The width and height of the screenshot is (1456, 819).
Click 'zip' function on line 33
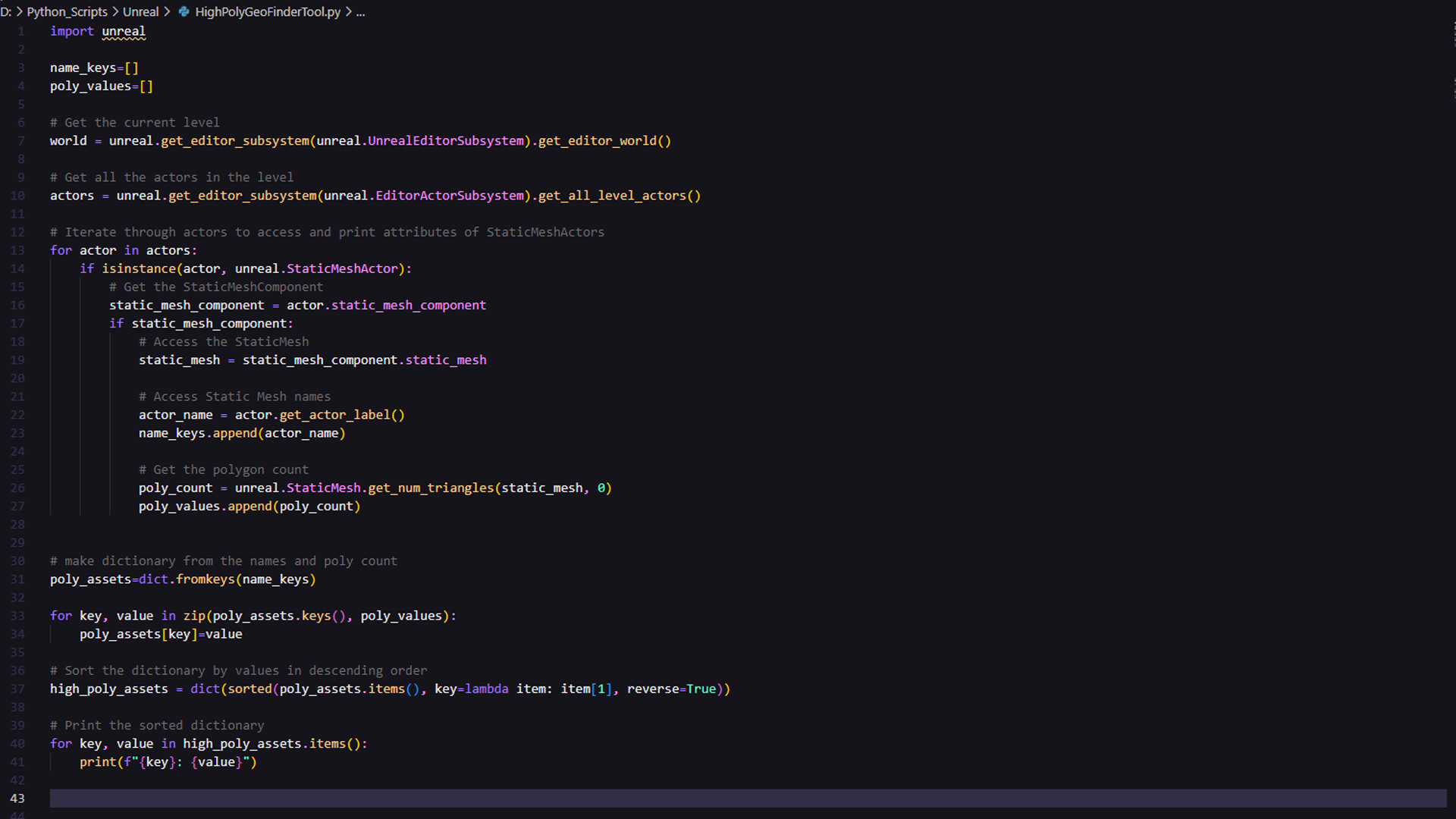[x=194, y=616]
